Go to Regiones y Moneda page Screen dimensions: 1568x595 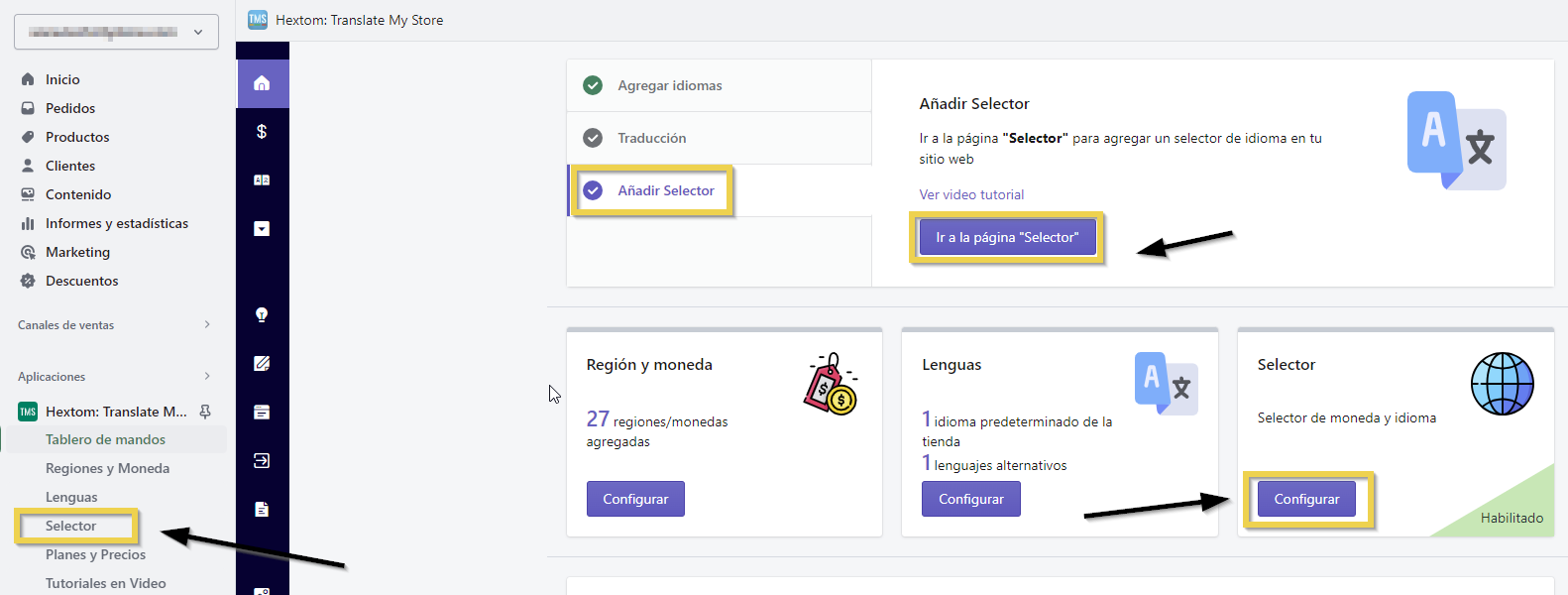[x=107, y=469]
